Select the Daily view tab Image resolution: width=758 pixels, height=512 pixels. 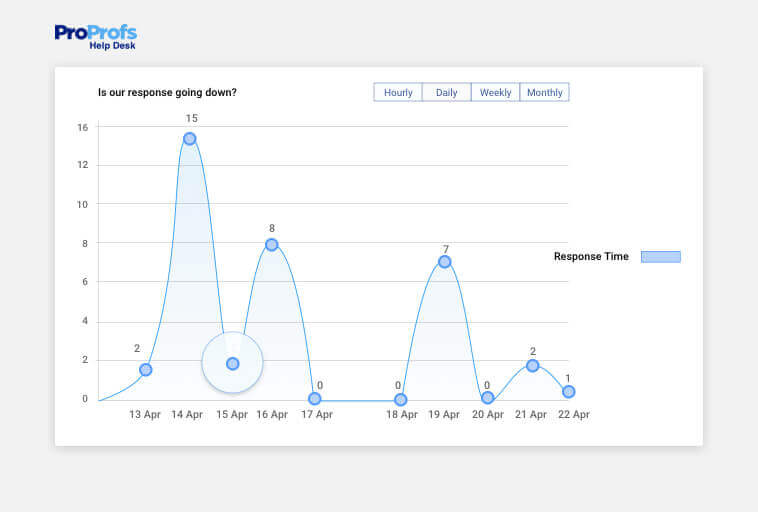446,93
